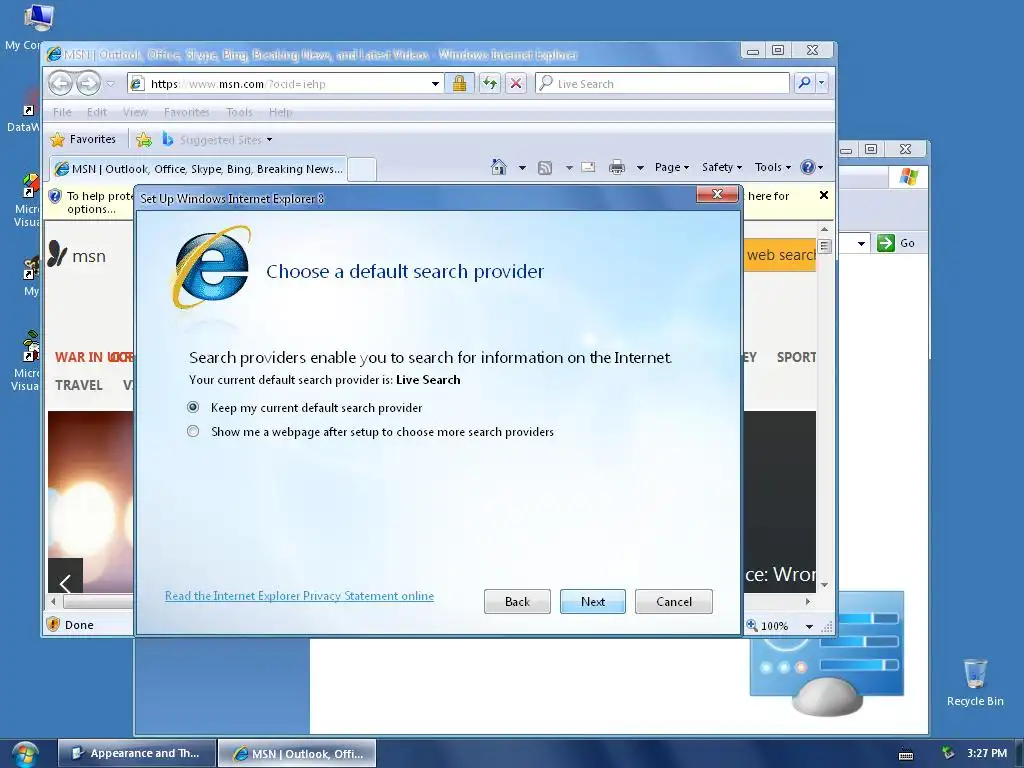Click the network icon in the system tray
The image size is (1024, 768).
click(948, 753)
